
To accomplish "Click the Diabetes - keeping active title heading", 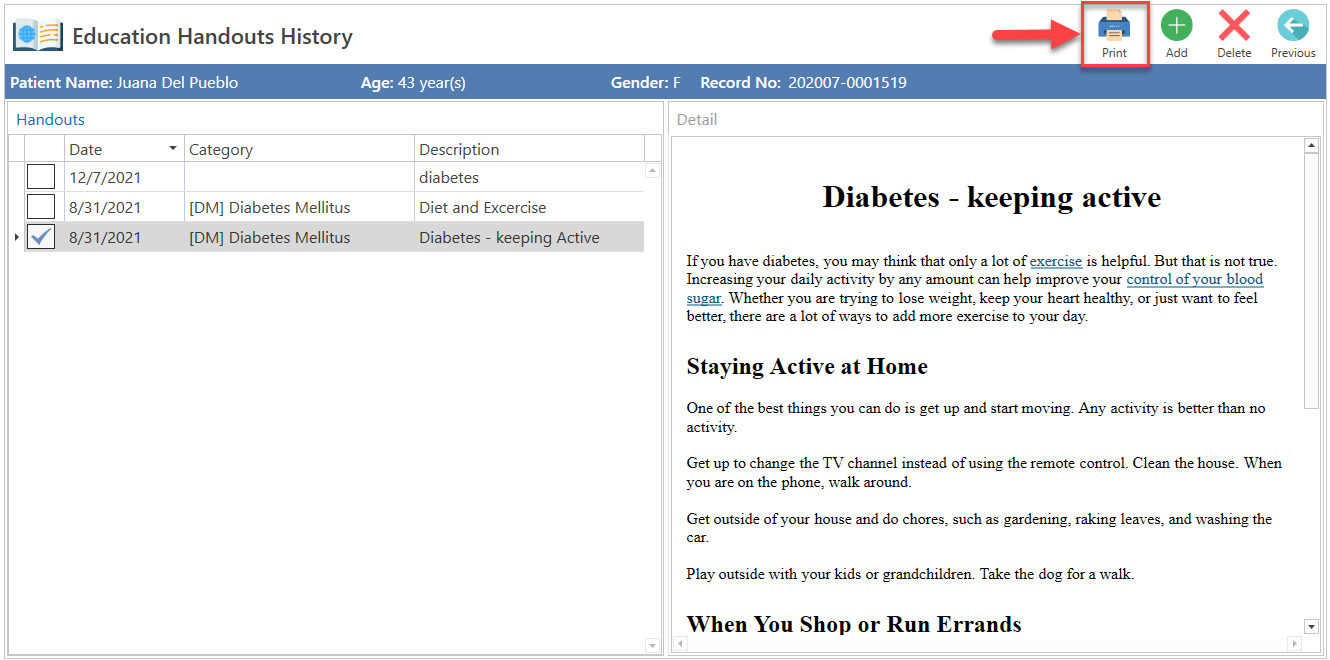I will pos(991,197).
